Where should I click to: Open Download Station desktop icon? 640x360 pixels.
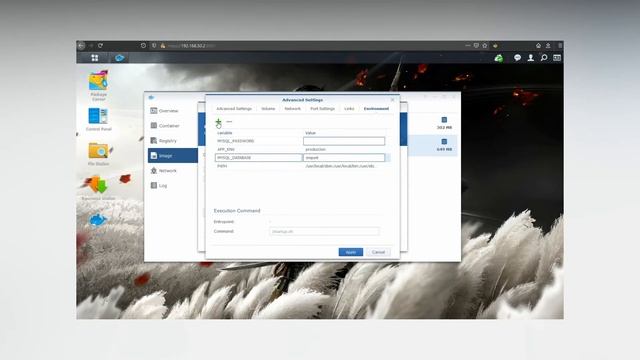(98, 188)
